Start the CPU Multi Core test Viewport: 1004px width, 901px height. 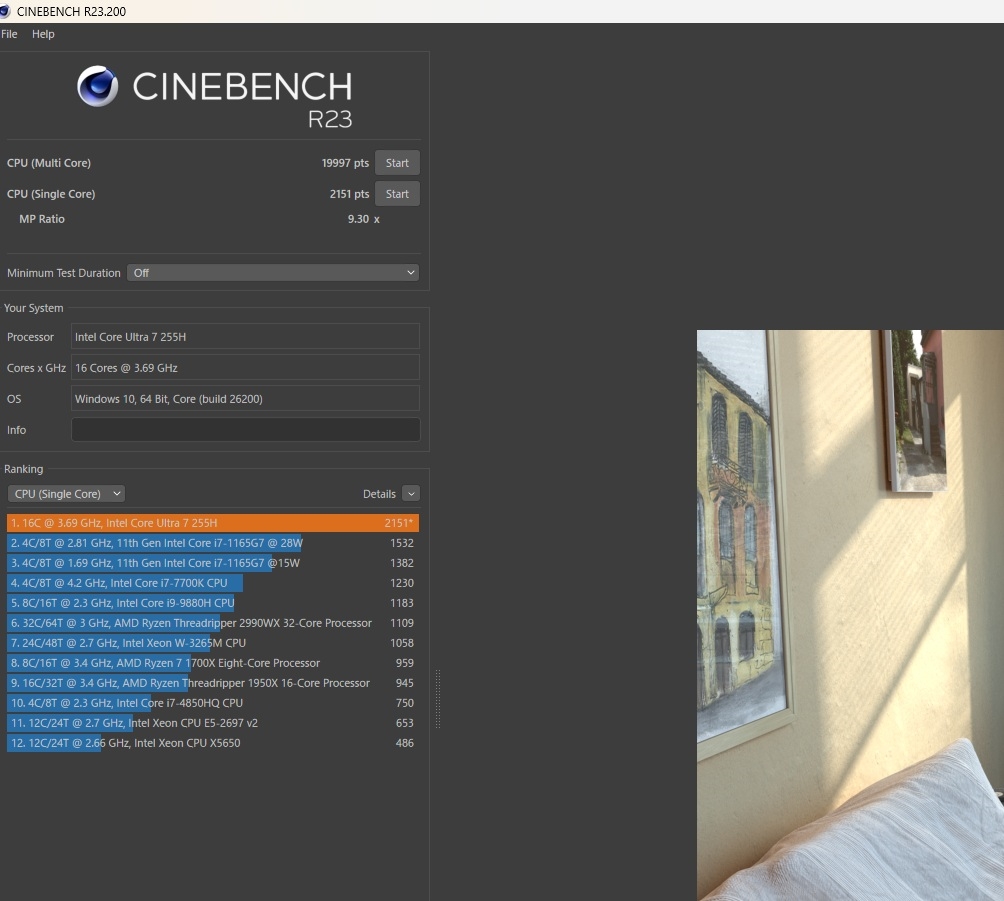point(397,163)
